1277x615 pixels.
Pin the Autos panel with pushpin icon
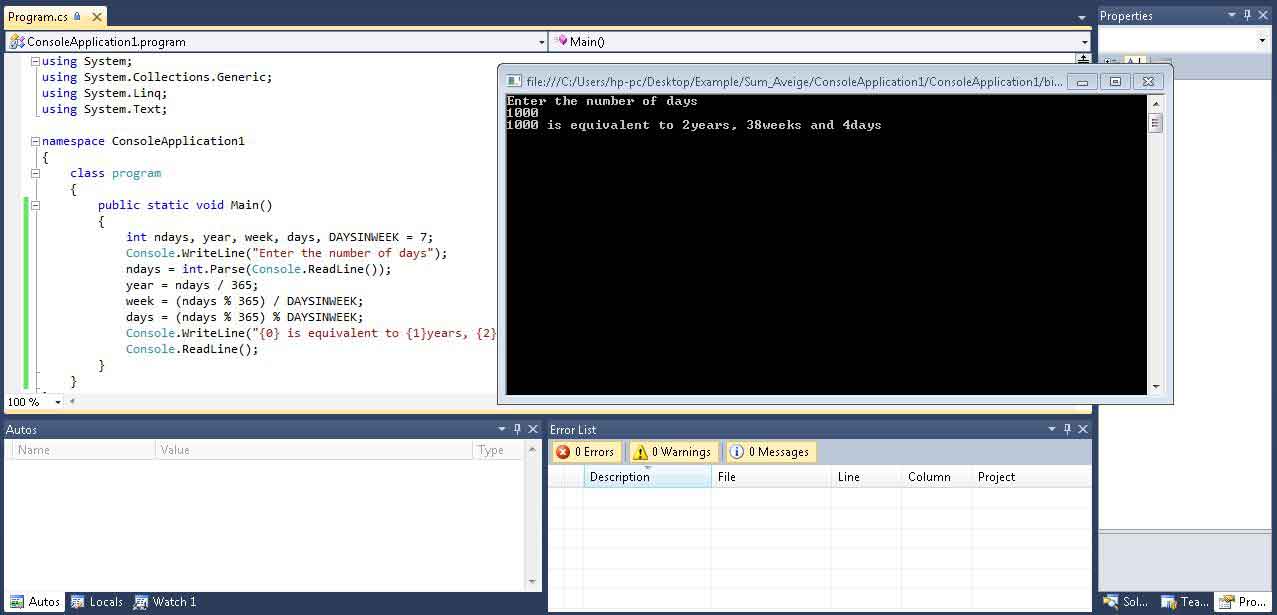coord(517,429)
